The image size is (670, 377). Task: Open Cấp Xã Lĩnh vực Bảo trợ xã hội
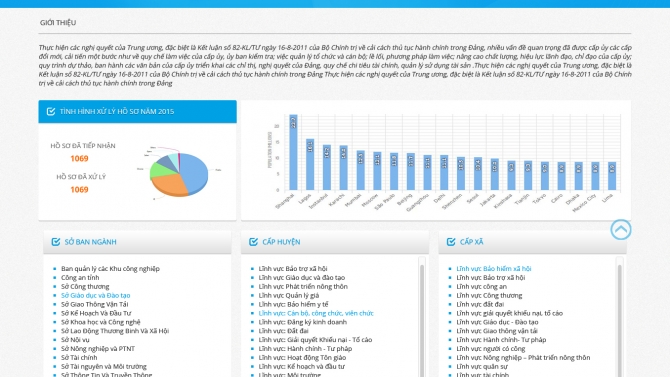pyautogui.click(x=491, y=278)
